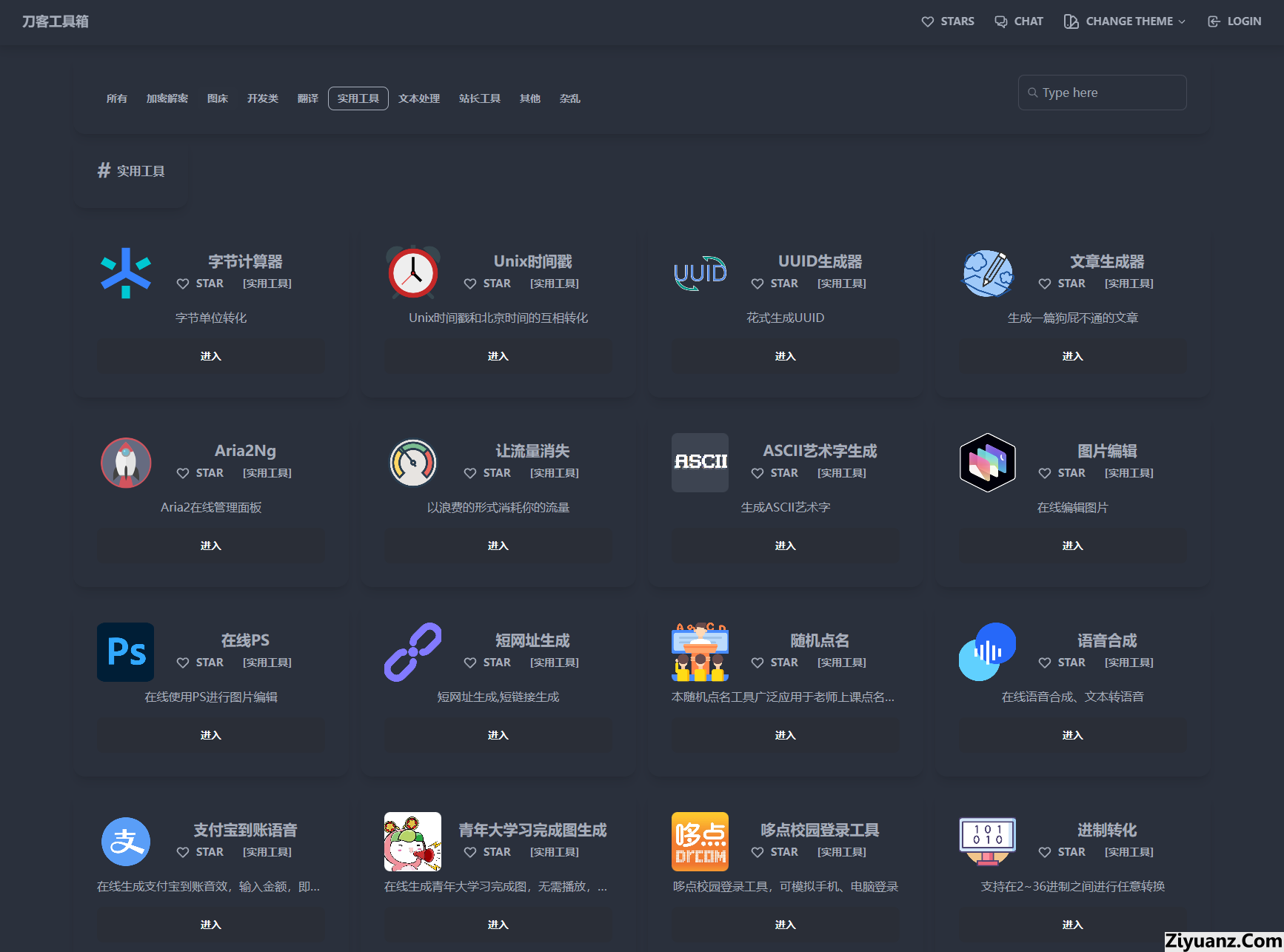This screenshot has height=952, width=1284.
Task: Enter the 字节计算器 tool
Action: click(x=211, y=356)
